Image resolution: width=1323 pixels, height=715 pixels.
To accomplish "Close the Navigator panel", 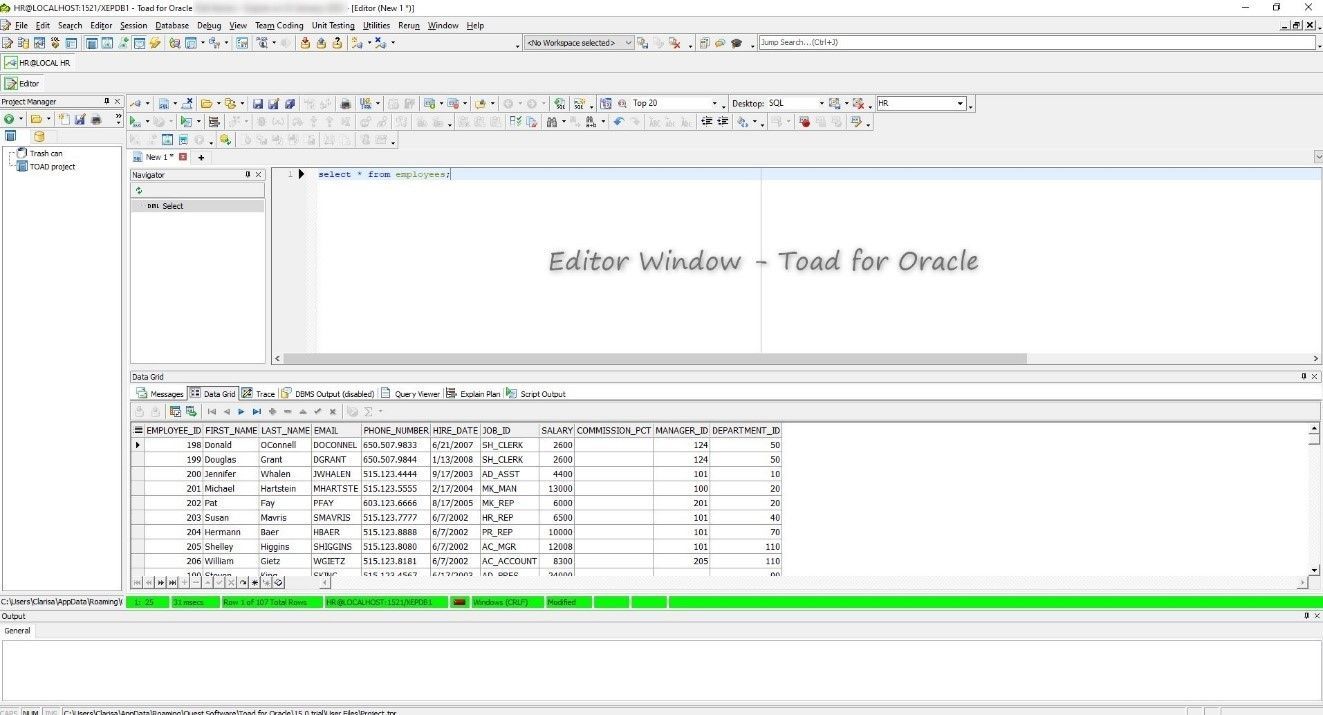I will click(x=259, y=174).
